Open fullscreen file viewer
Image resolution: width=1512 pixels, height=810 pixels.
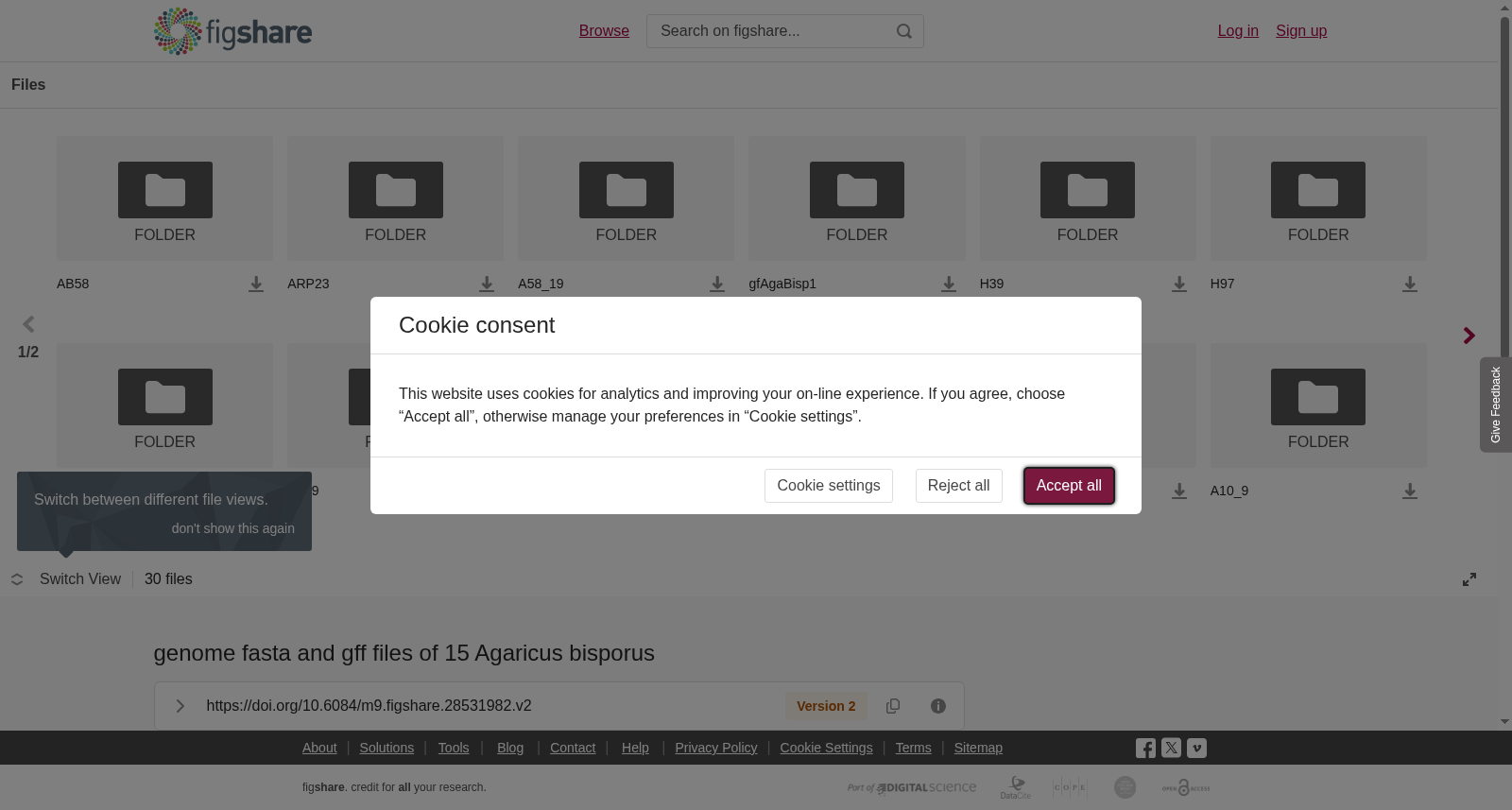1469,579
